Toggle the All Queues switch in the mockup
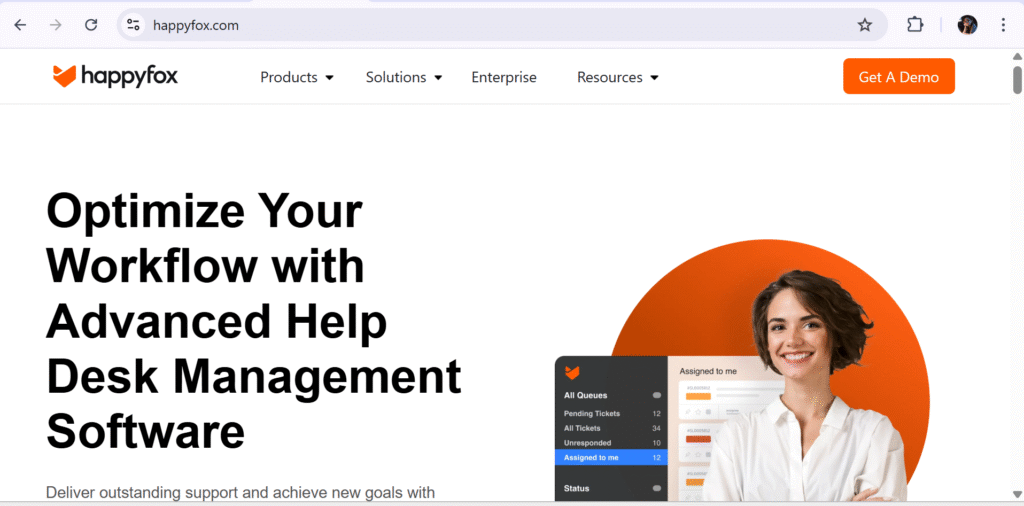 click(x=656, y=395)
